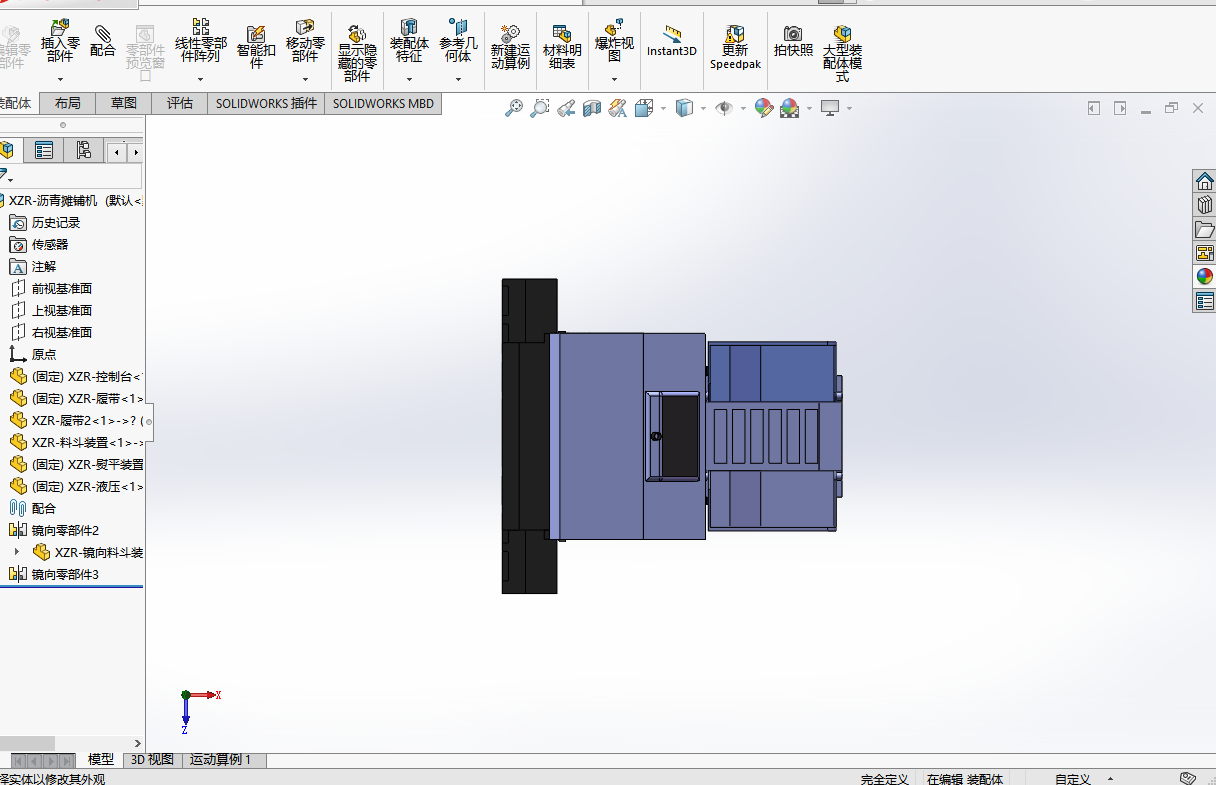Click the 更新 Speedpak icon
The image size is (1216, 785).
(735, 33)
